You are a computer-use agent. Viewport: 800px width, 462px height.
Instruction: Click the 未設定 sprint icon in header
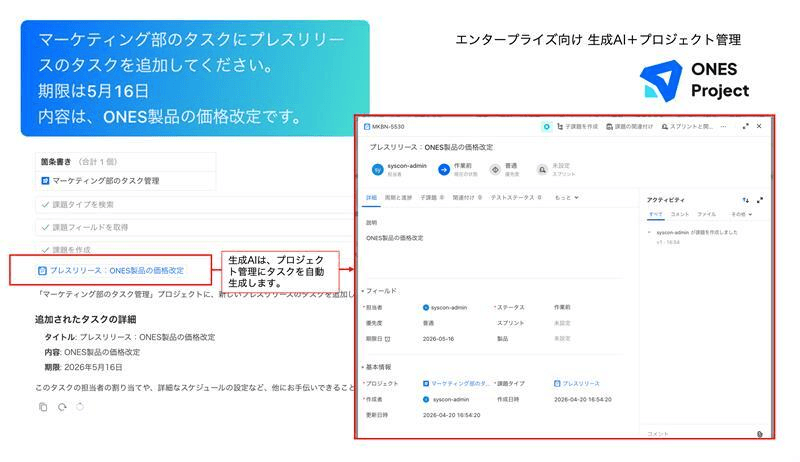coord(542,170)
